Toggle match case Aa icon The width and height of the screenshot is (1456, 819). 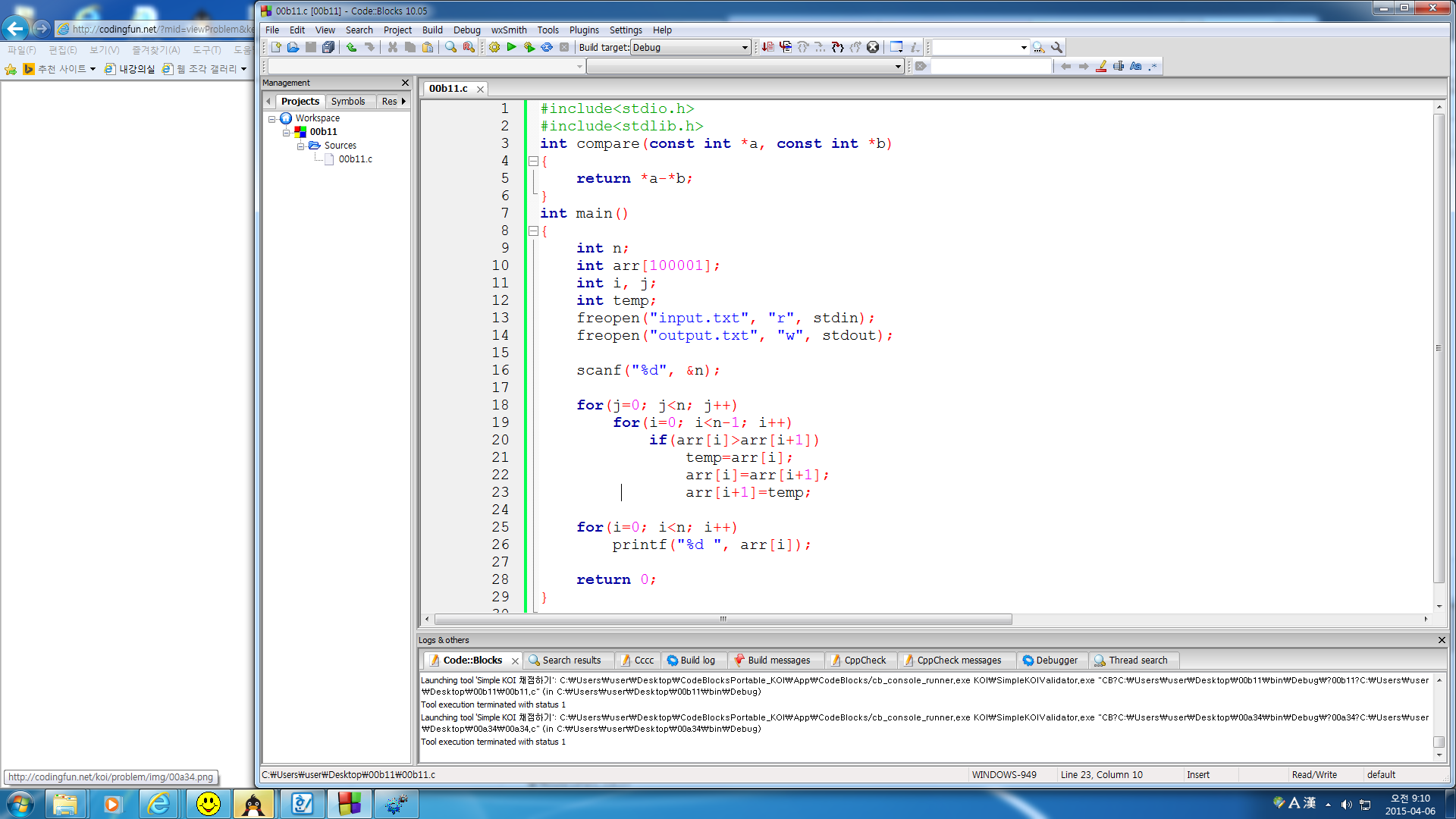click(x=1135, y=67)
